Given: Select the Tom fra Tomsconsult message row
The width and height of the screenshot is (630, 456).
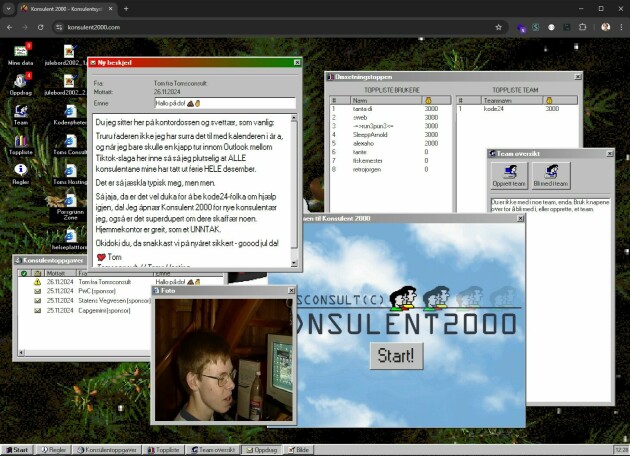Looking at the screenshot, I should pos(121,282).
